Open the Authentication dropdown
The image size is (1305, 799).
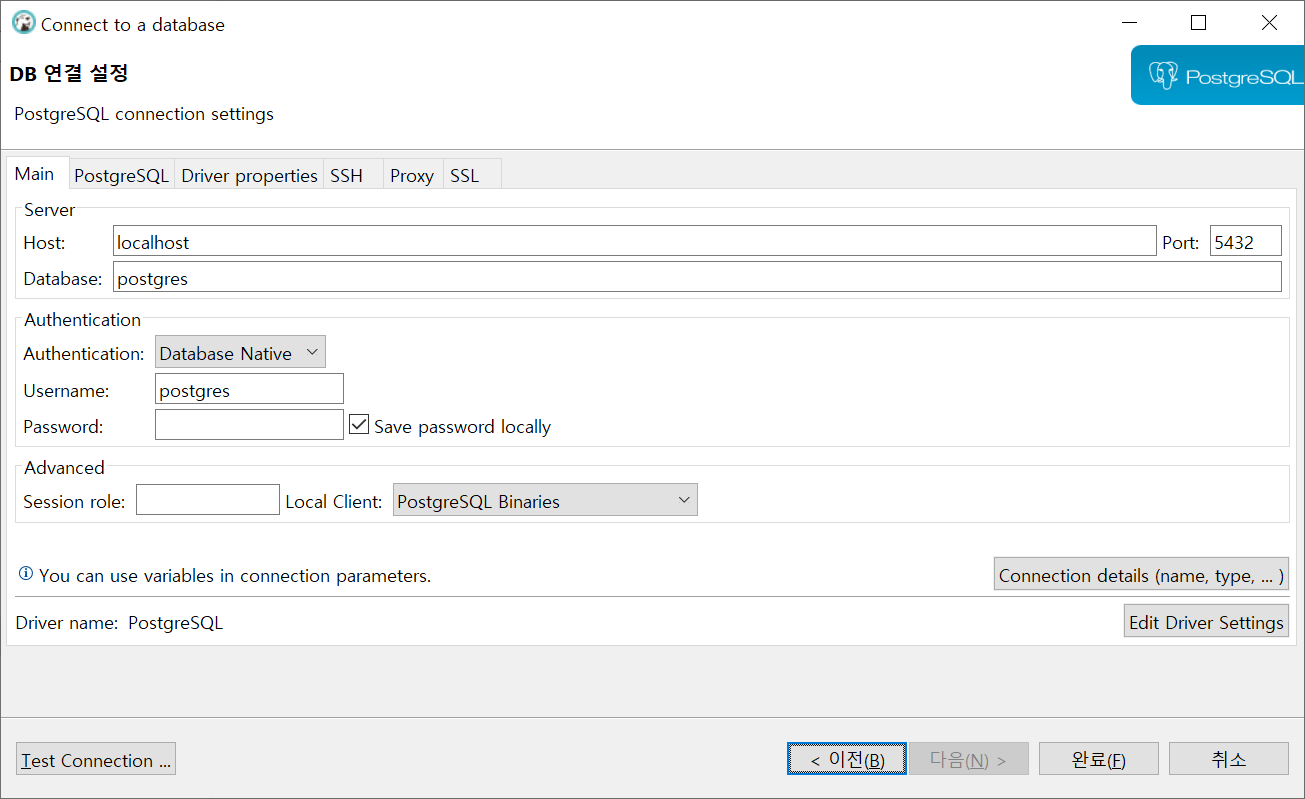[241, 353]
